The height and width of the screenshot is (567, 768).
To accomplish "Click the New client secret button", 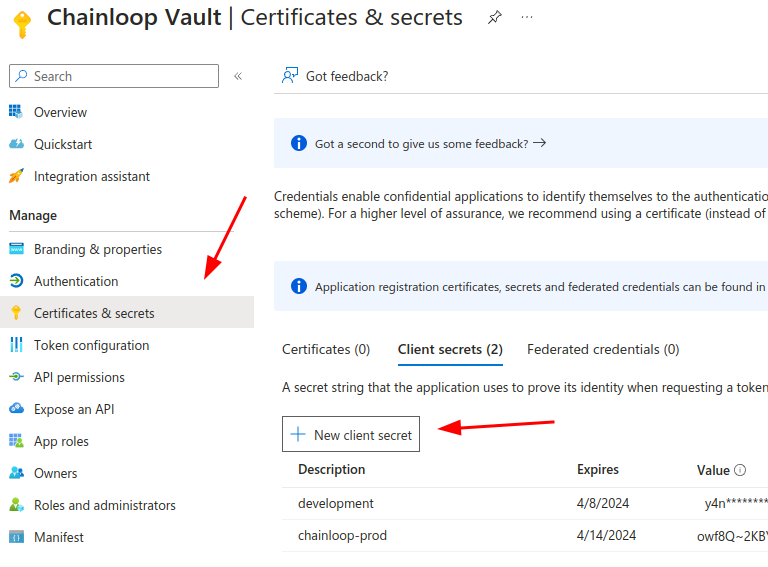I will pyautogui.click(x=351, y=434).
